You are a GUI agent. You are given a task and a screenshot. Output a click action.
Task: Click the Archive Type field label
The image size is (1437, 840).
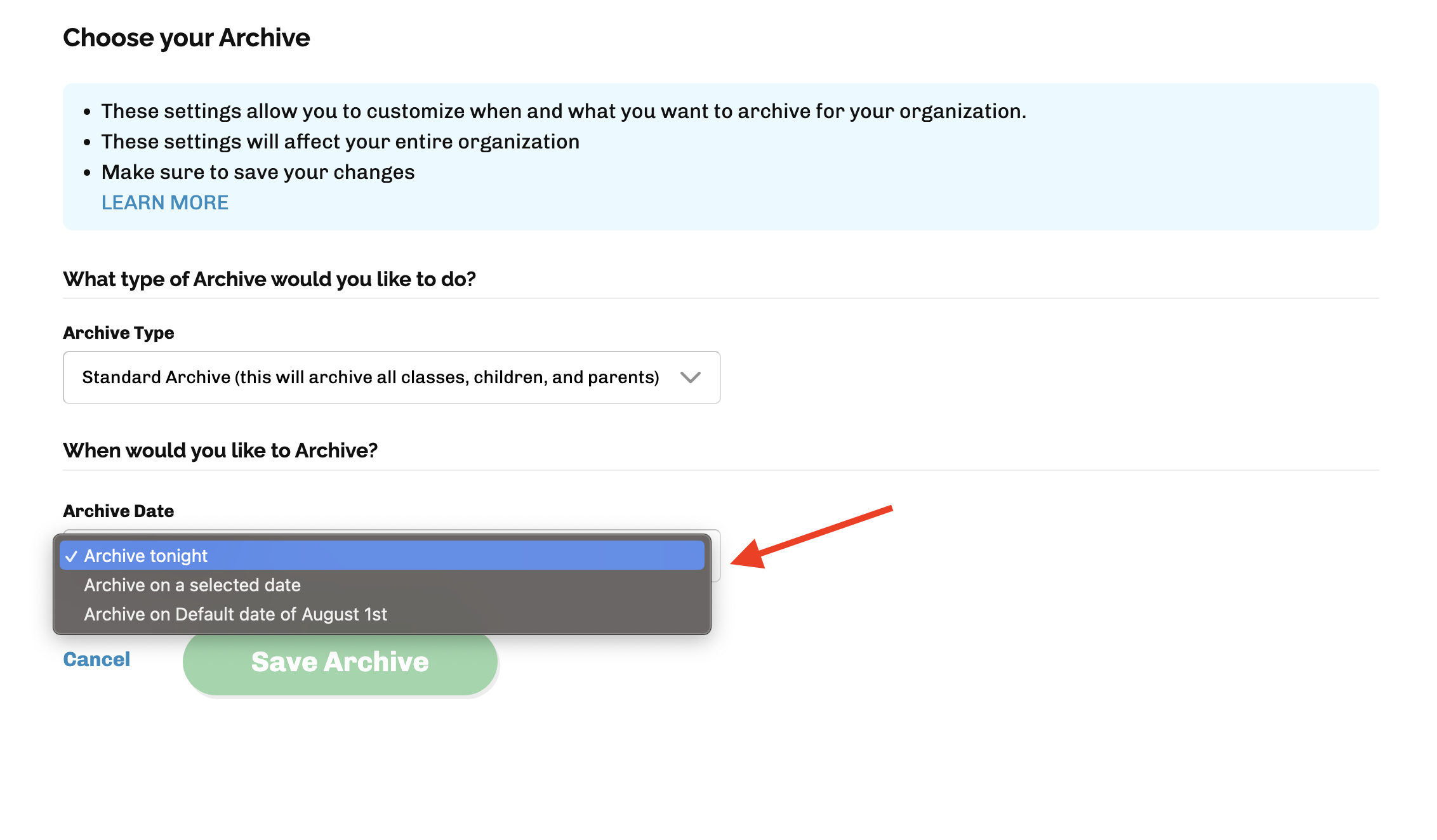[118, 332]
